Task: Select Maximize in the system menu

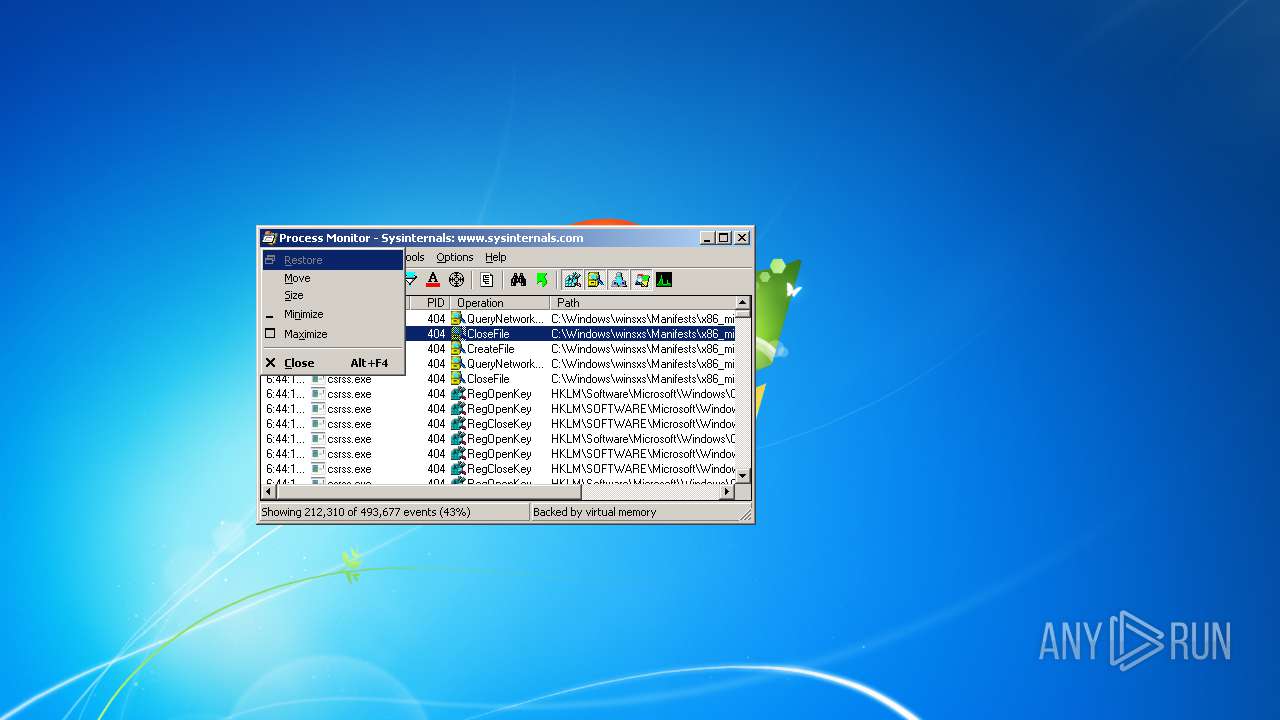Action: [333, 334]
